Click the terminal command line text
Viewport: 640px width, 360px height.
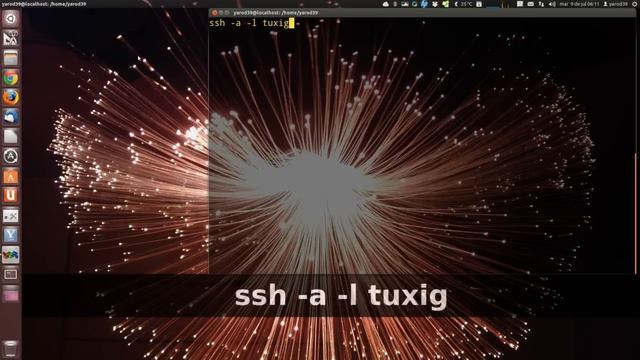[249, 23]
